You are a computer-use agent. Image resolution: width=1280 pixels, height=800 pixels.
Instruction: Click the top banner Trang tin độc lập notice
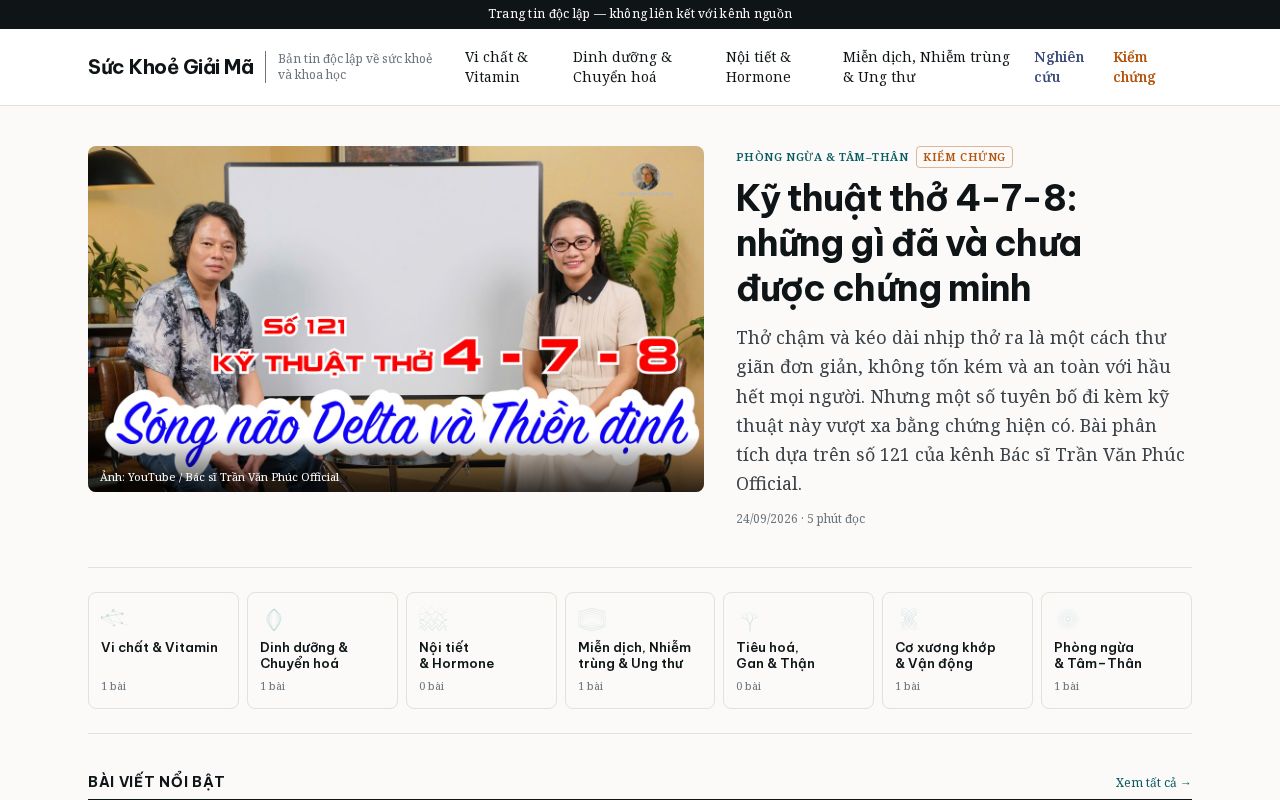tap(640, 14)
